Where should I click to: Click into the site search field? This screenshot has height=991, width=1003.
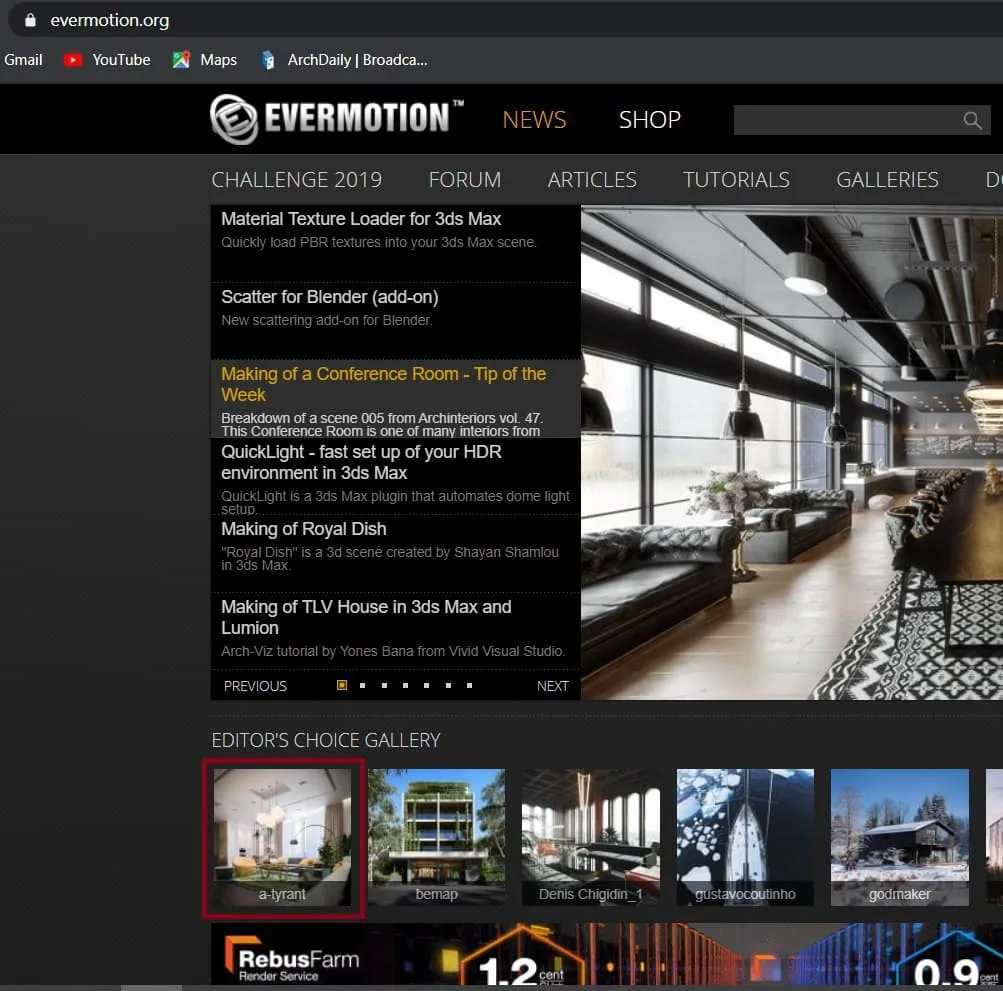(862, 120)
